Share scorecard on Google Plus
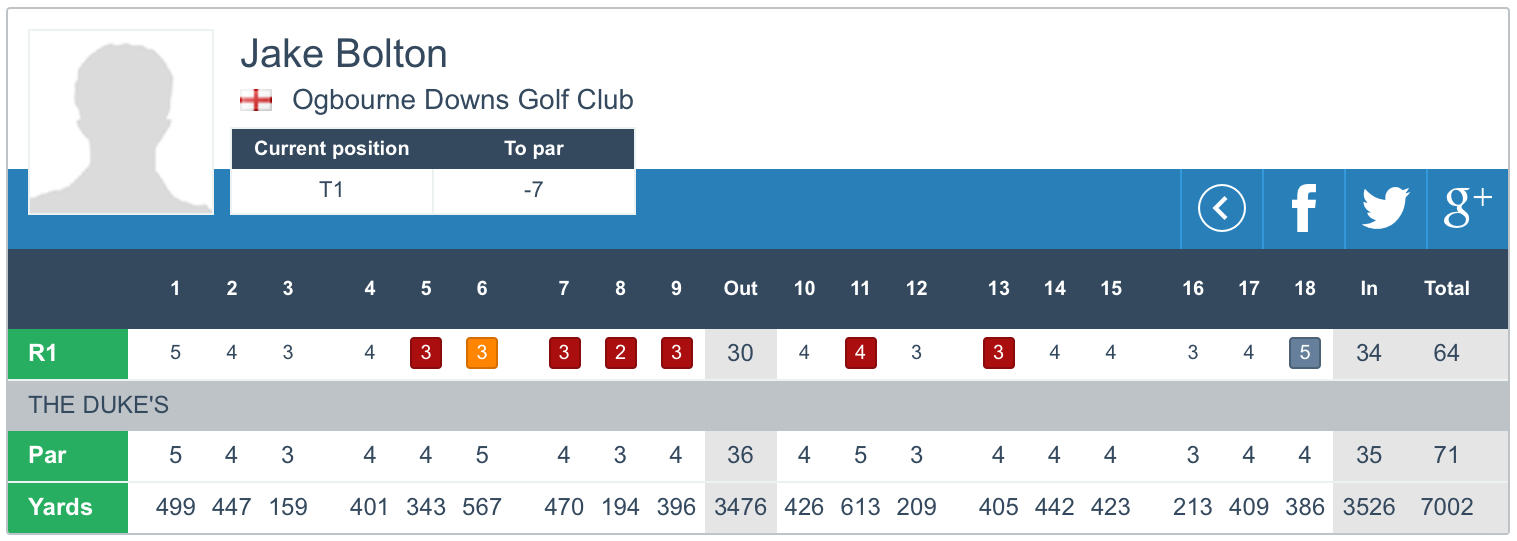This screenshot has height=541, width=1517. (x=1467, y=209)
